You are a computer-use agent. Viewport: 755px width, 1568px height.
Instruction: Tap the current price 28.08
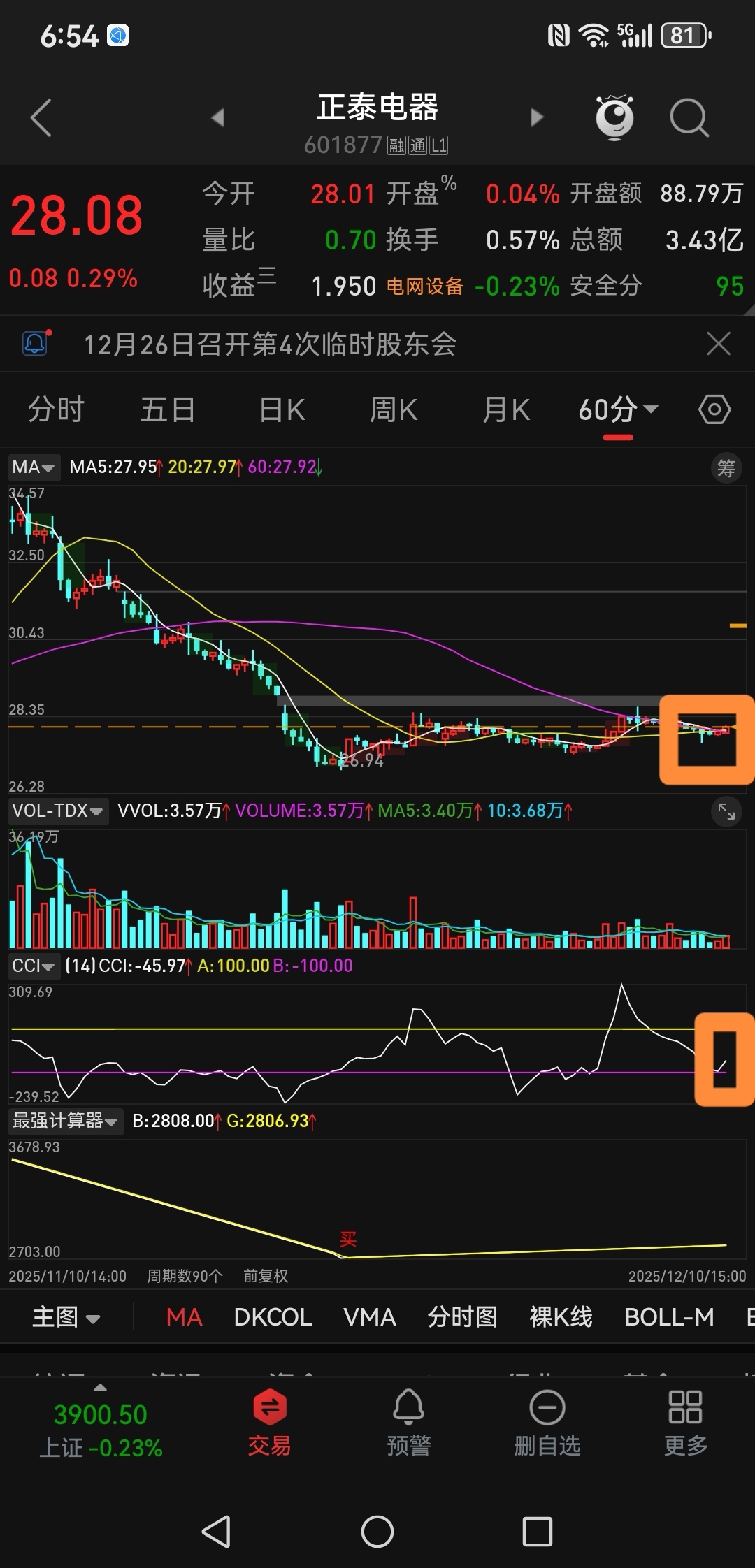click(x=76, y=215)
